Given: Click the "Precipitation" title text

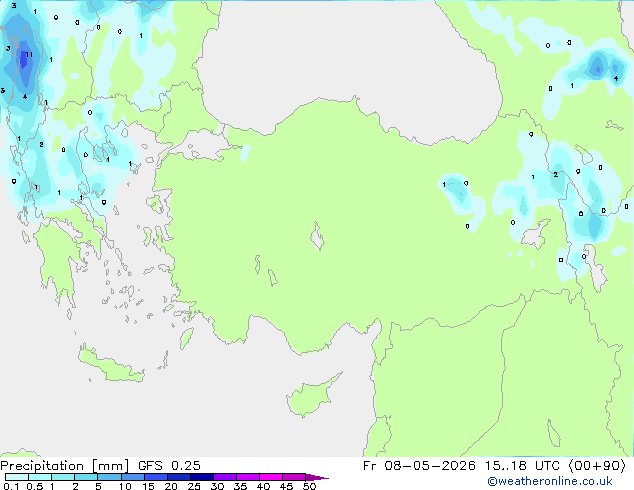Looking at the screenshot, I should [42, 466].
